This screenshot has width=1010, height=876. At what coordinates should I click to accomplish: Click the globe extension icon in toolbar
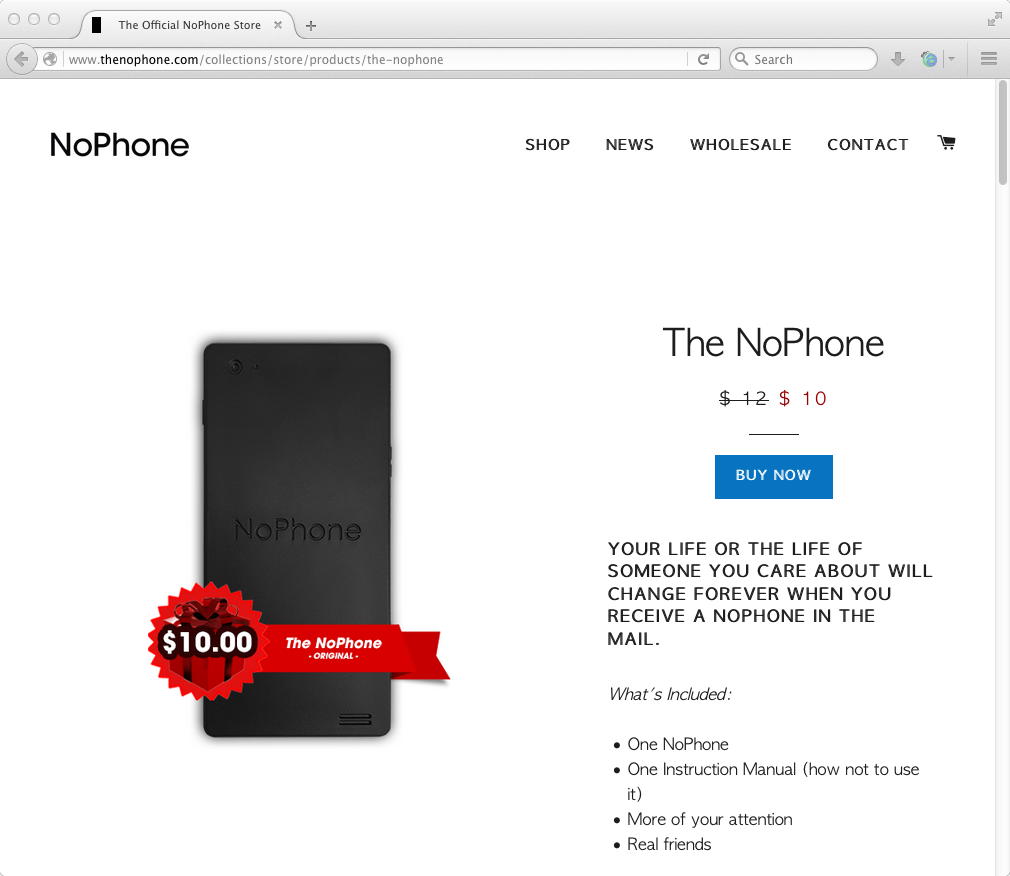[929, 59]
